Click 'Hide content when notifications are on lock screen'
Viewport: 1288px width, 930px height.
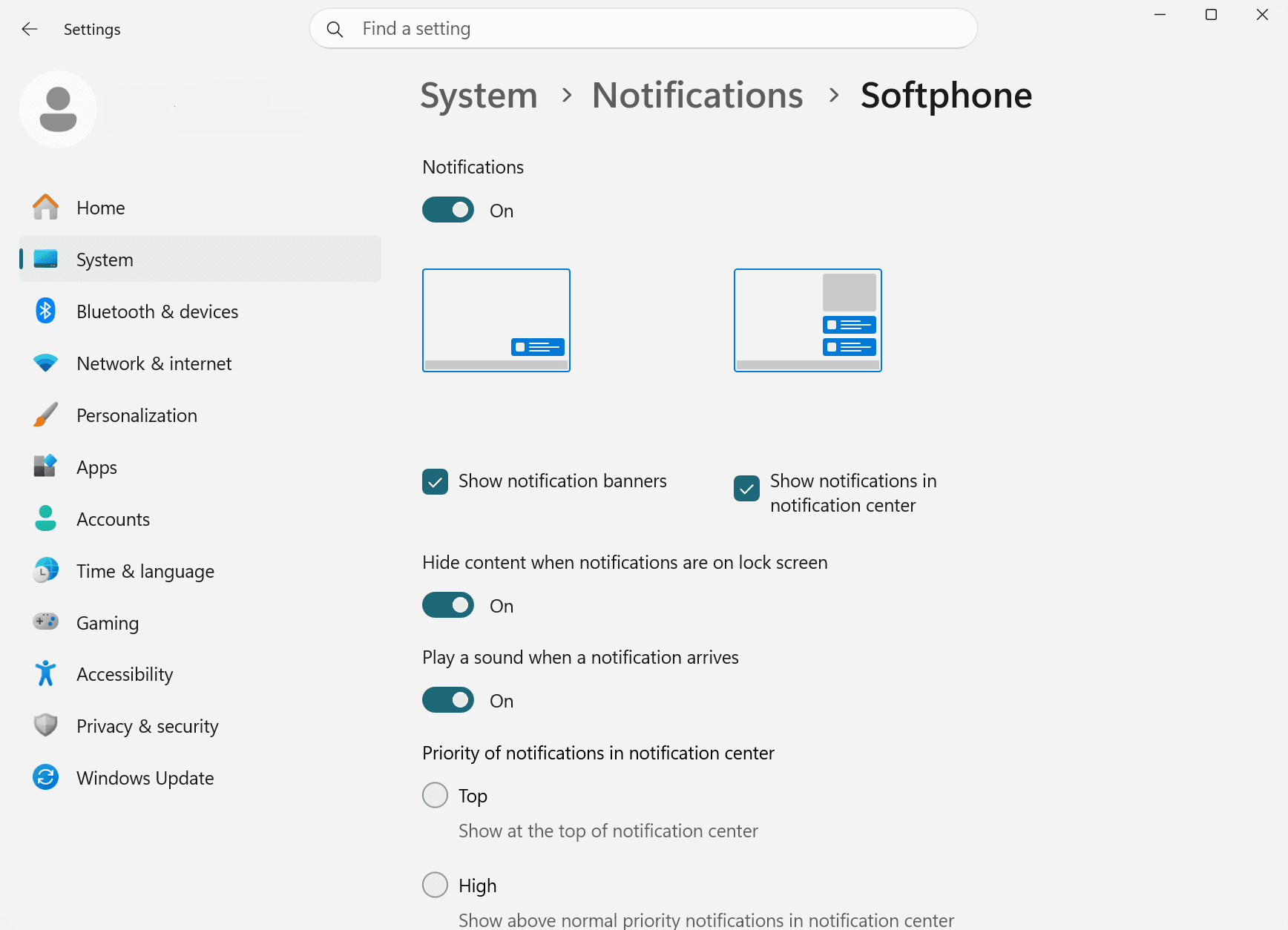pos(625,562)
